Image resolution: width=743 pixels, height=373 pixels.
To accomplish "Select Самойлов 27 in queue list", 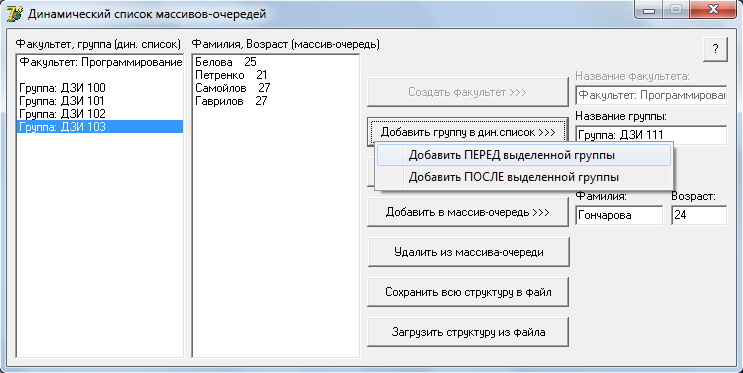I will [x=276, y=88].
